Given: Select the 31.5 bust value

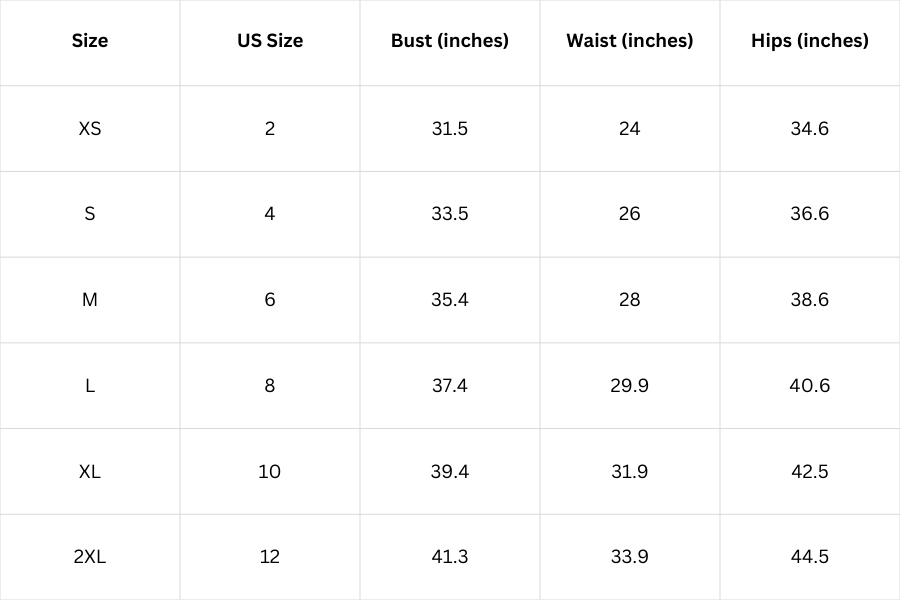Looking at the screenshot, I should pos(450,129).
